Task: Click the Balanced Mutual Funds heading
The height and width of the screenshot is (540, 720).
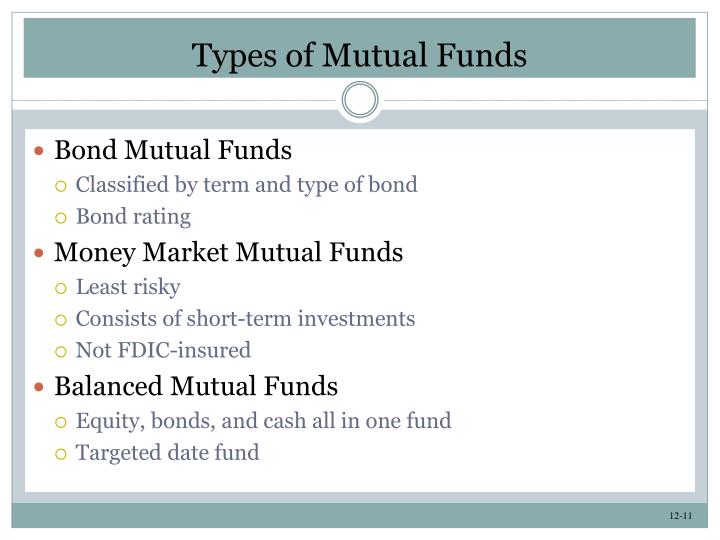Action: pos(196,386)
